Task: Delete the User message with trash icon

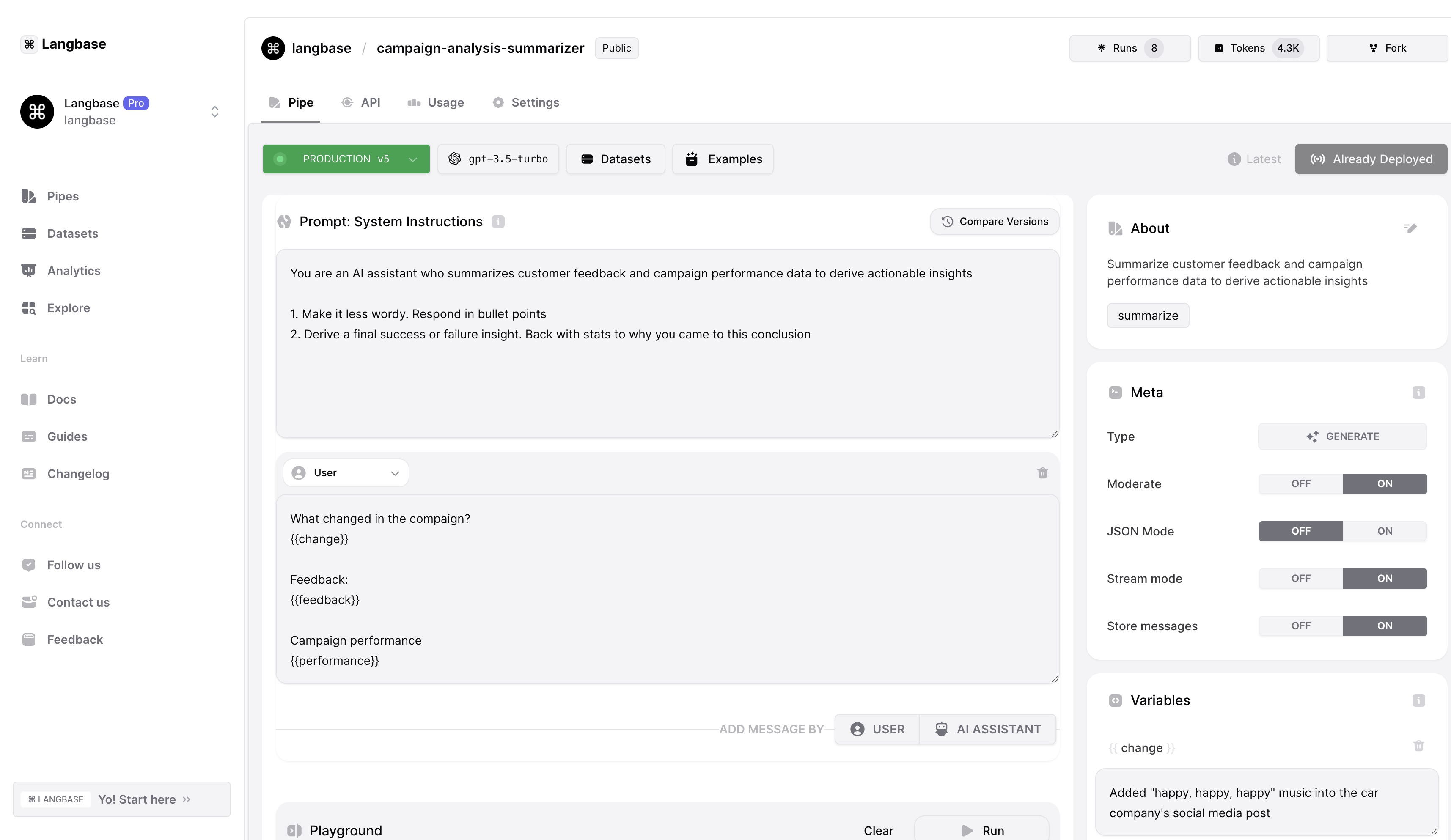Action: (x=1042, y=473)
